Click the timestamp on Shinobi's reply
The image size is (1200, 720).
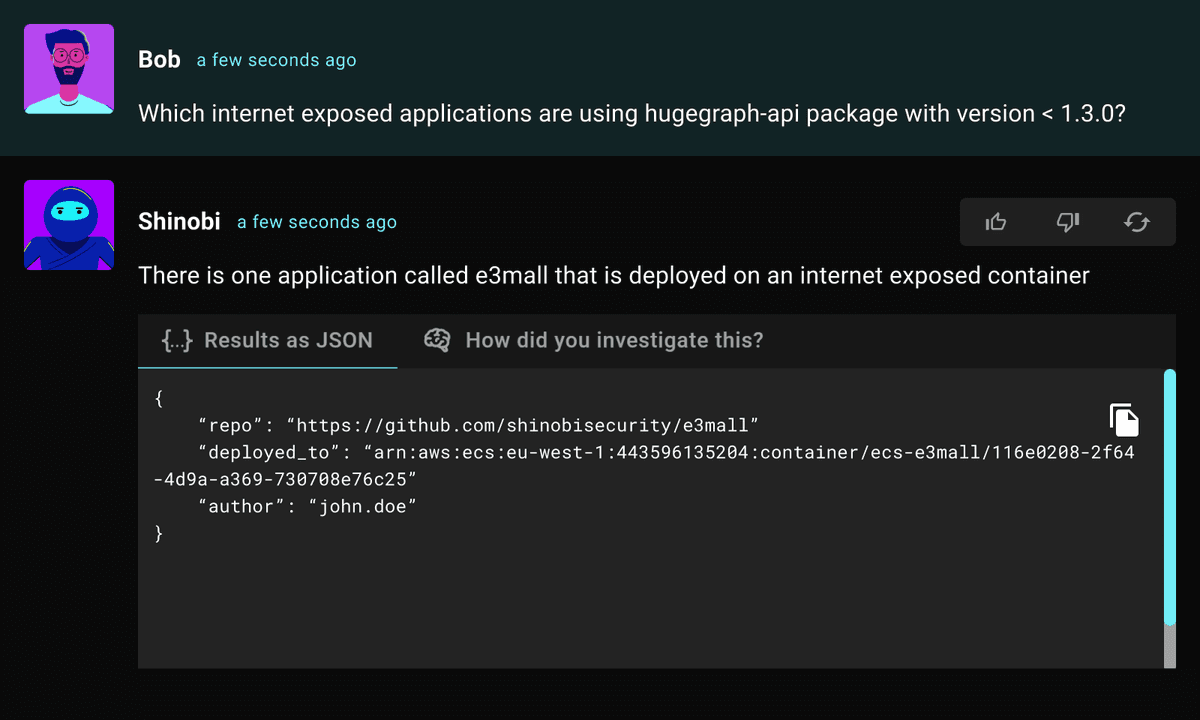[x=317, y=222]
